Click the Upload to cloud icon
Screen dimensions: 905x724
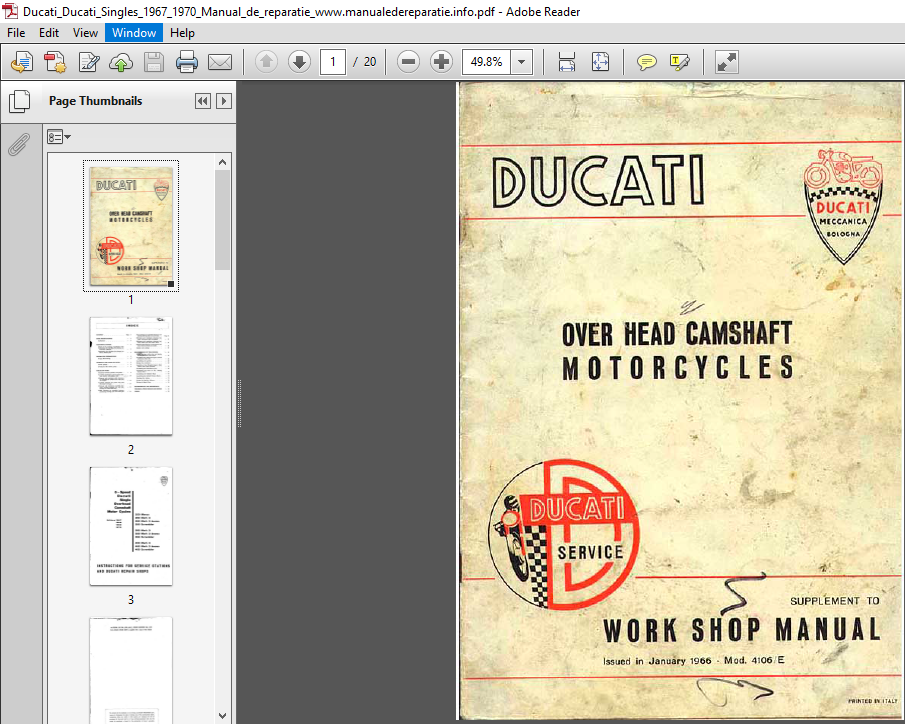[121, 62]
